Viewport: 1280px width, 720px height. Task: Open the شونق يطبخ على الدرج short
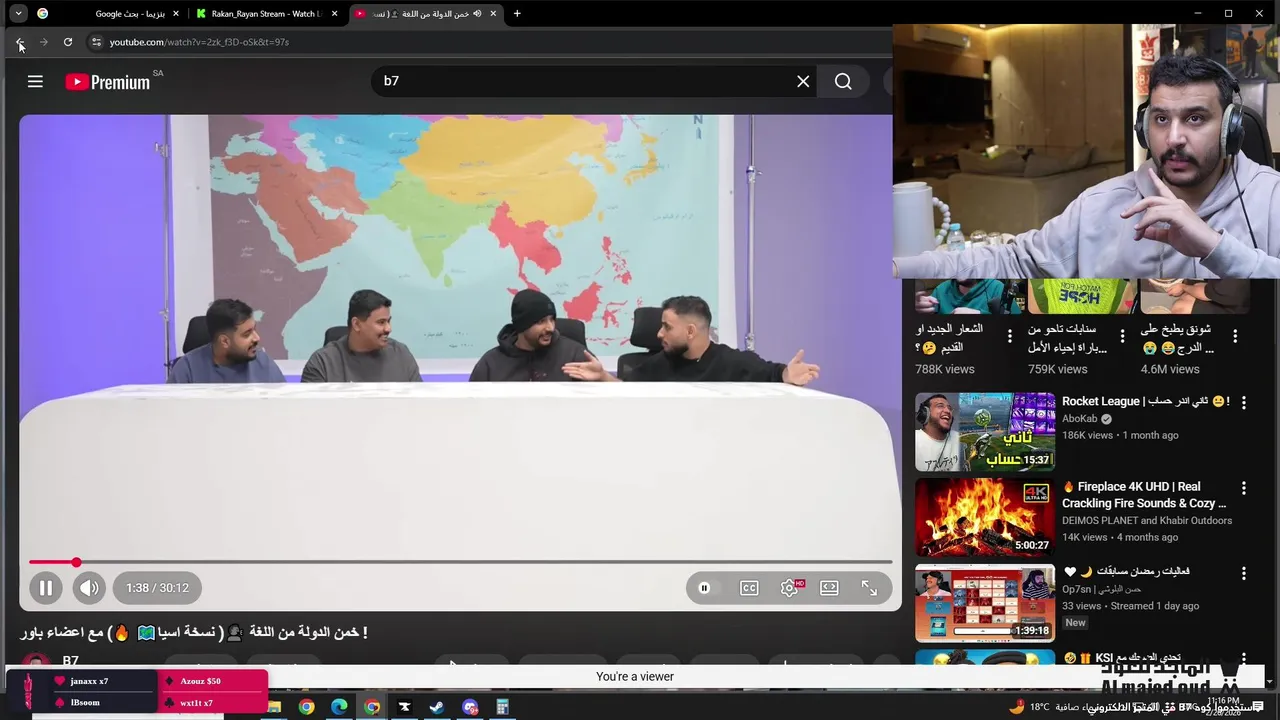pos(1176,338)
